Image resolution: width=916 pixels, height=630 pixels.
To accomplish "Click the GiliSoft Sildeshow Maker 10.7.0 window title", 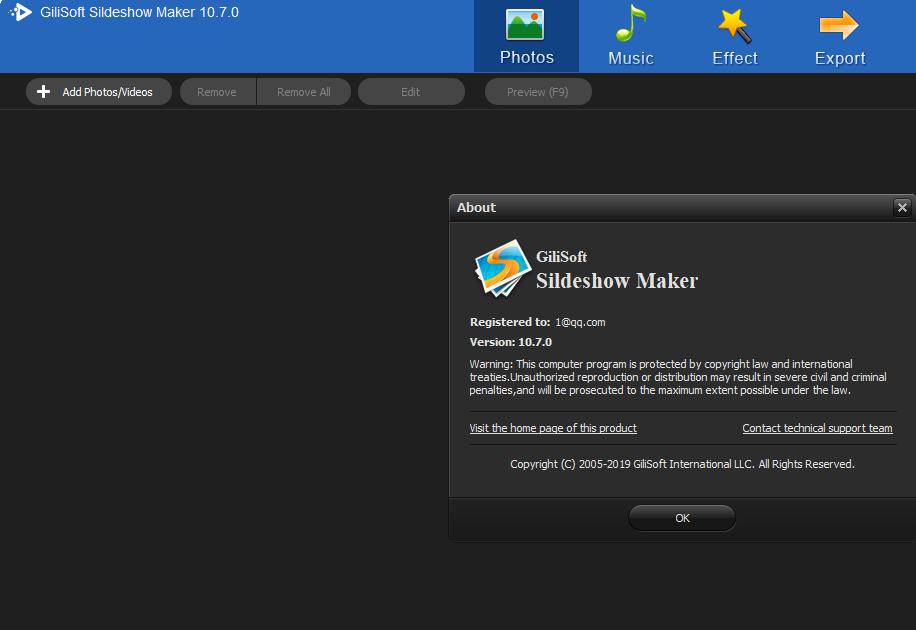I will point(139,12).
